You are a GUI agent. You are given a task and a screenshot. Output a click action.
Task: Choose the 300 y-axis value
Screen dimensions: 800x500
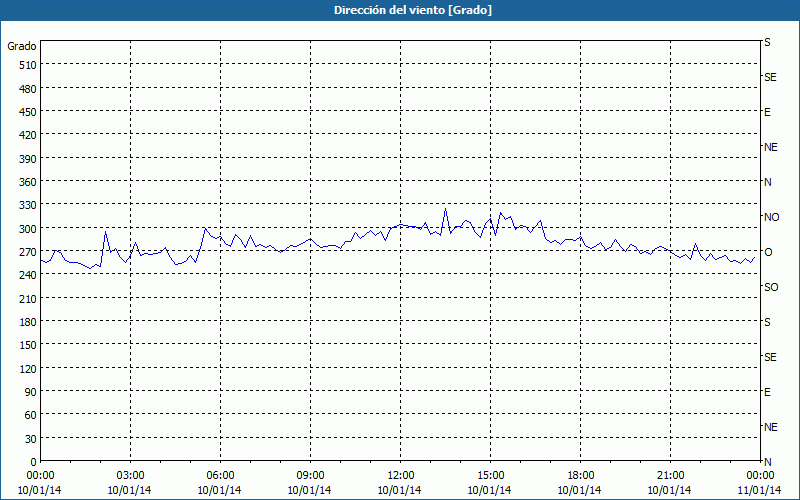point(28,229)
